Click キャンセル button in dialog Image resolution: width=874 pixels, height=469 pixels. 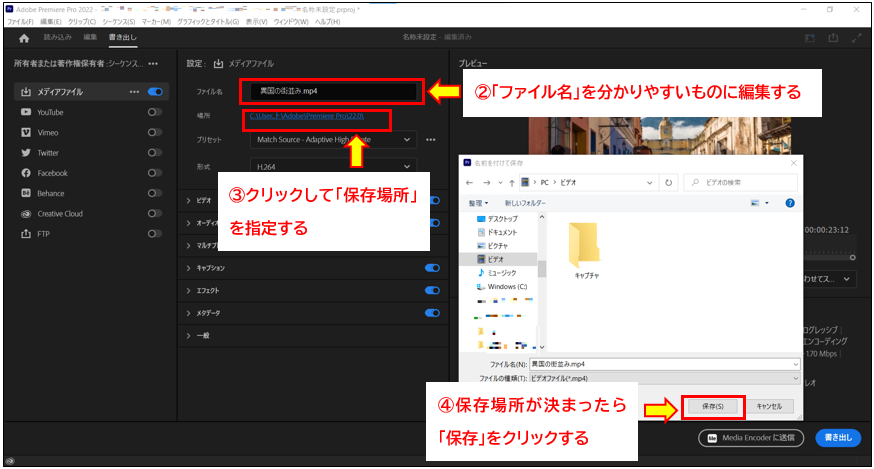(x=769, y=407)
